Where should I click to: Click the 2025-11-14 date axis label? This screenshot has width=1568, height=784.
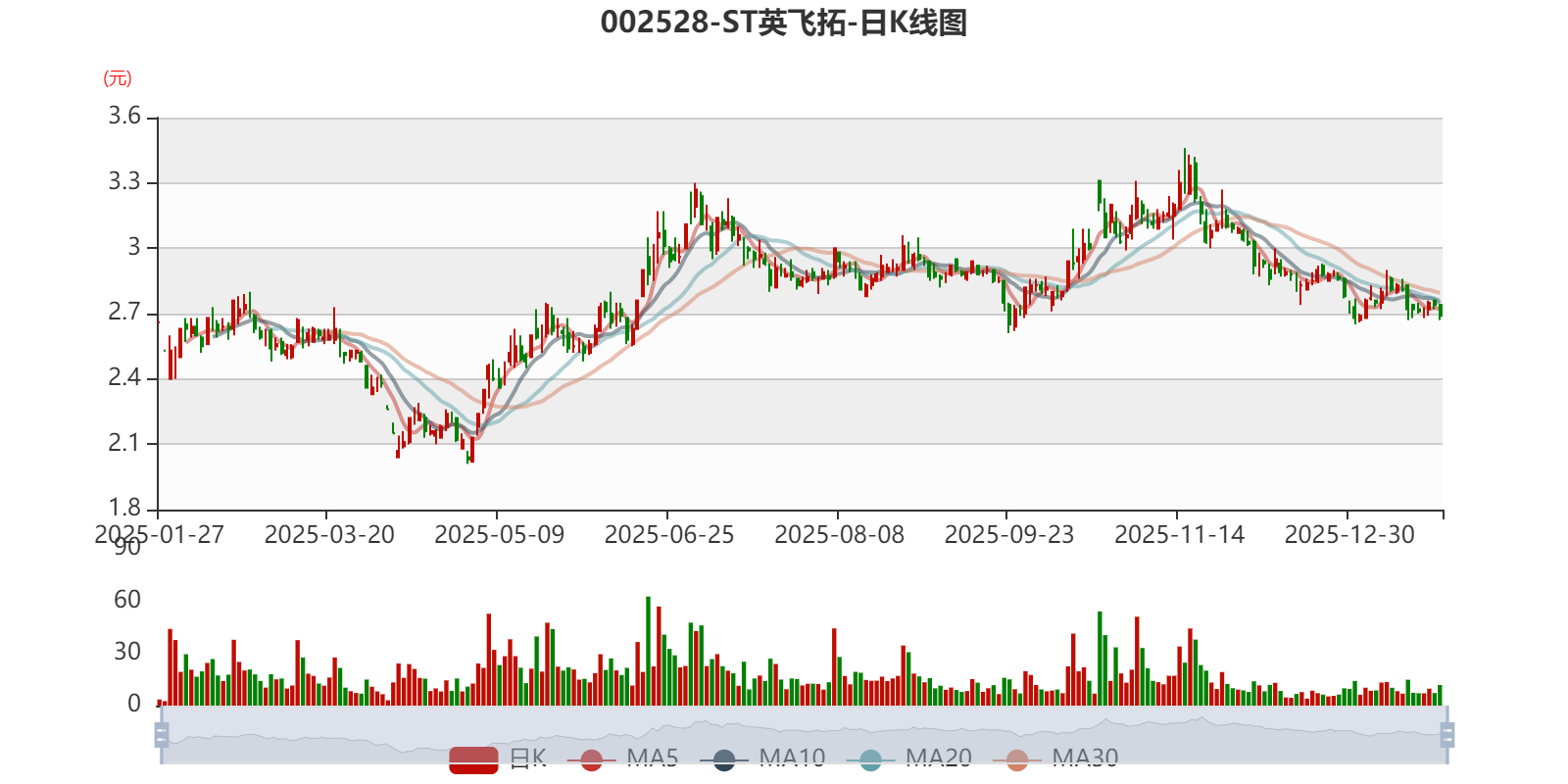tap(1180, 535)
